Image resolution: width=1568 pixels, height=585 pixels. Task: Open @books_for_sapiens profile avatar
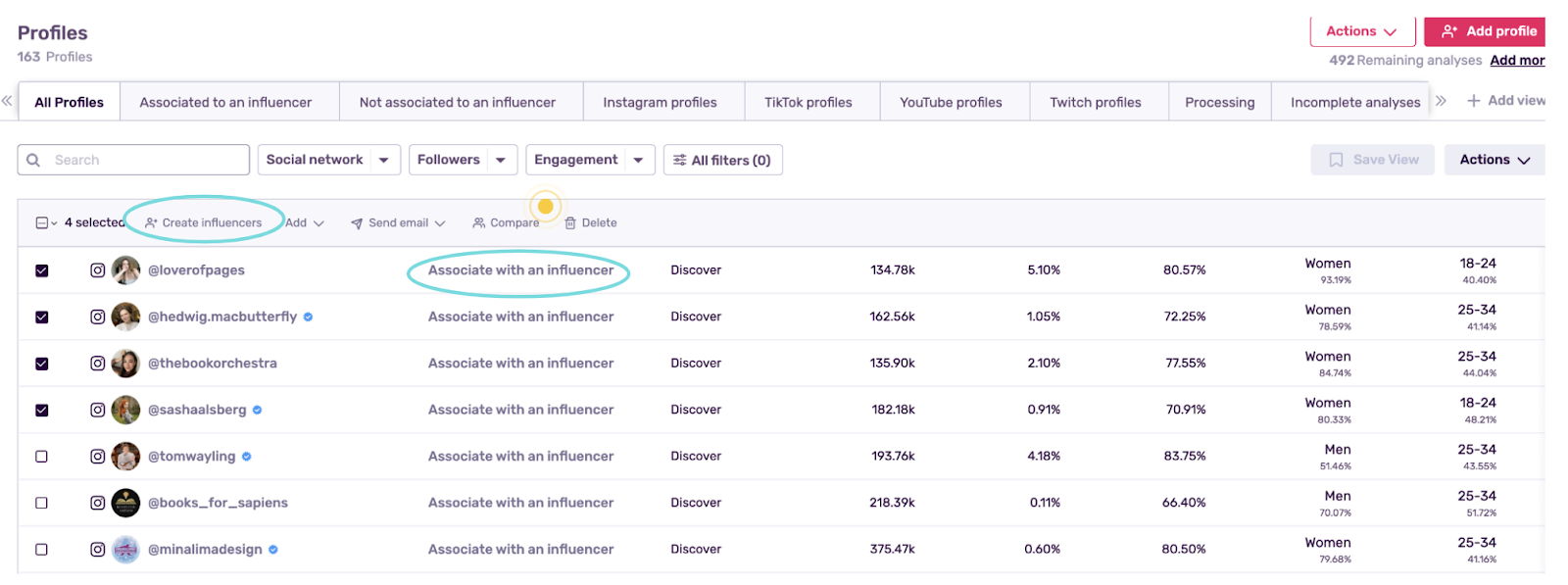(x=125, y=503)
